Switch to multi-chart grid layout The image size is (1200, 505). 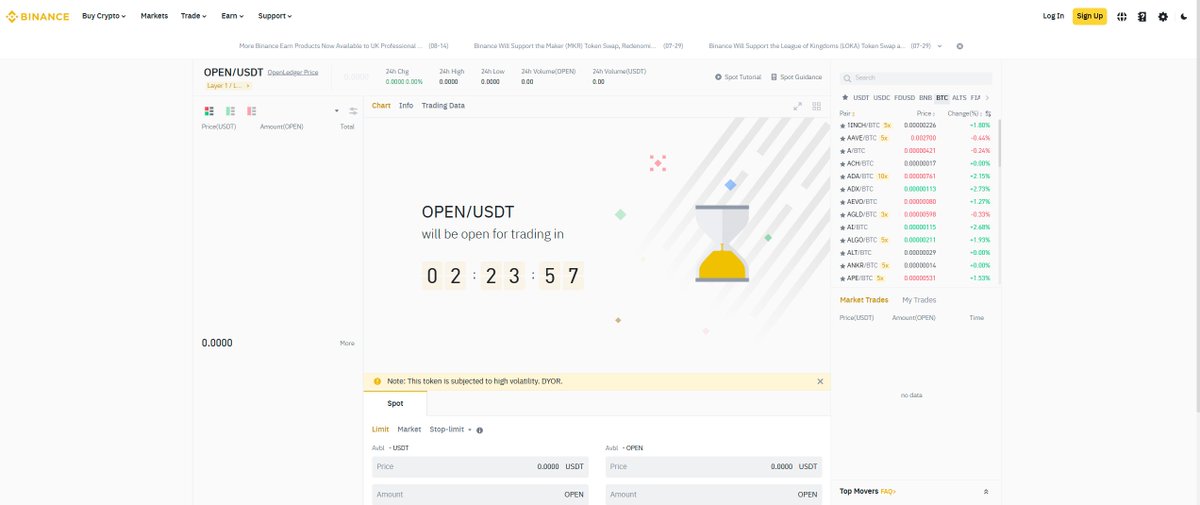pos(817,106)
